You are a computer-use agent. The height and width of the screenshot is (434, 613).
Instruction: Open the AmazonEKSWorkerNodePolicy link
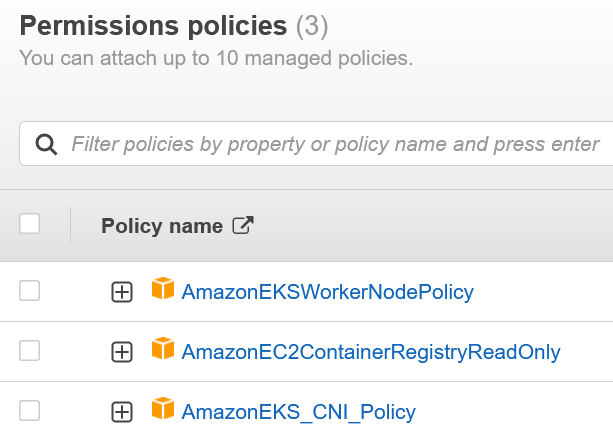click(327, 292)
